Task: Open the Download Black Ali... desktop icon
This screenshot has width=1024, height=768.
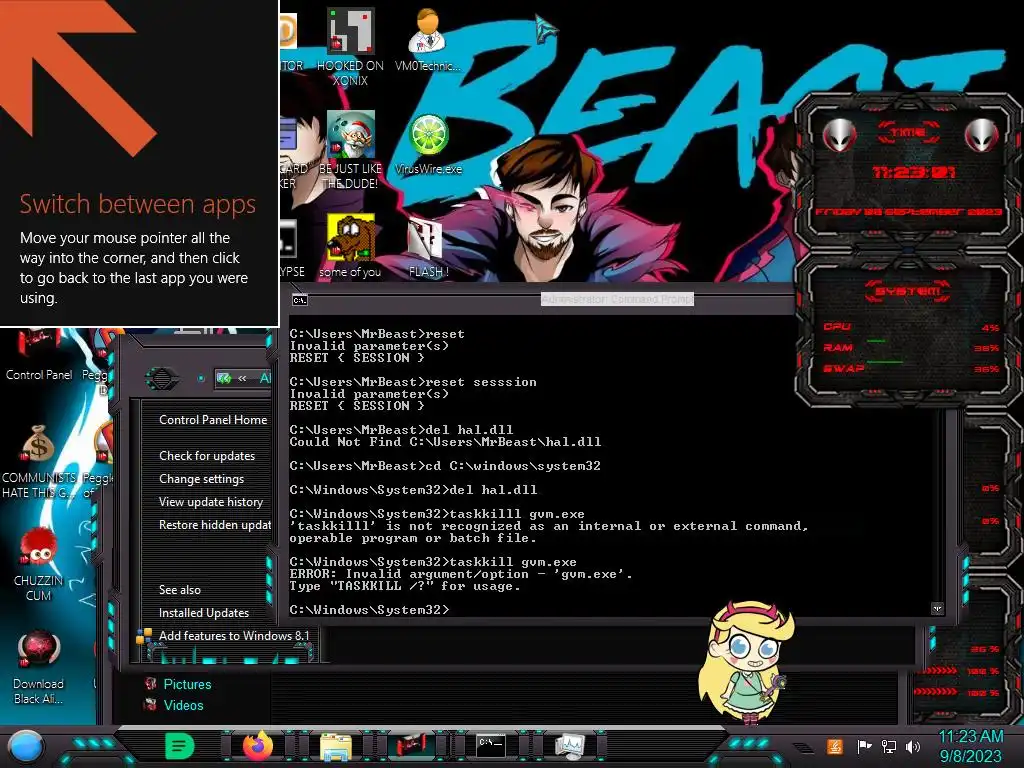Action: (x=39, y=667)
